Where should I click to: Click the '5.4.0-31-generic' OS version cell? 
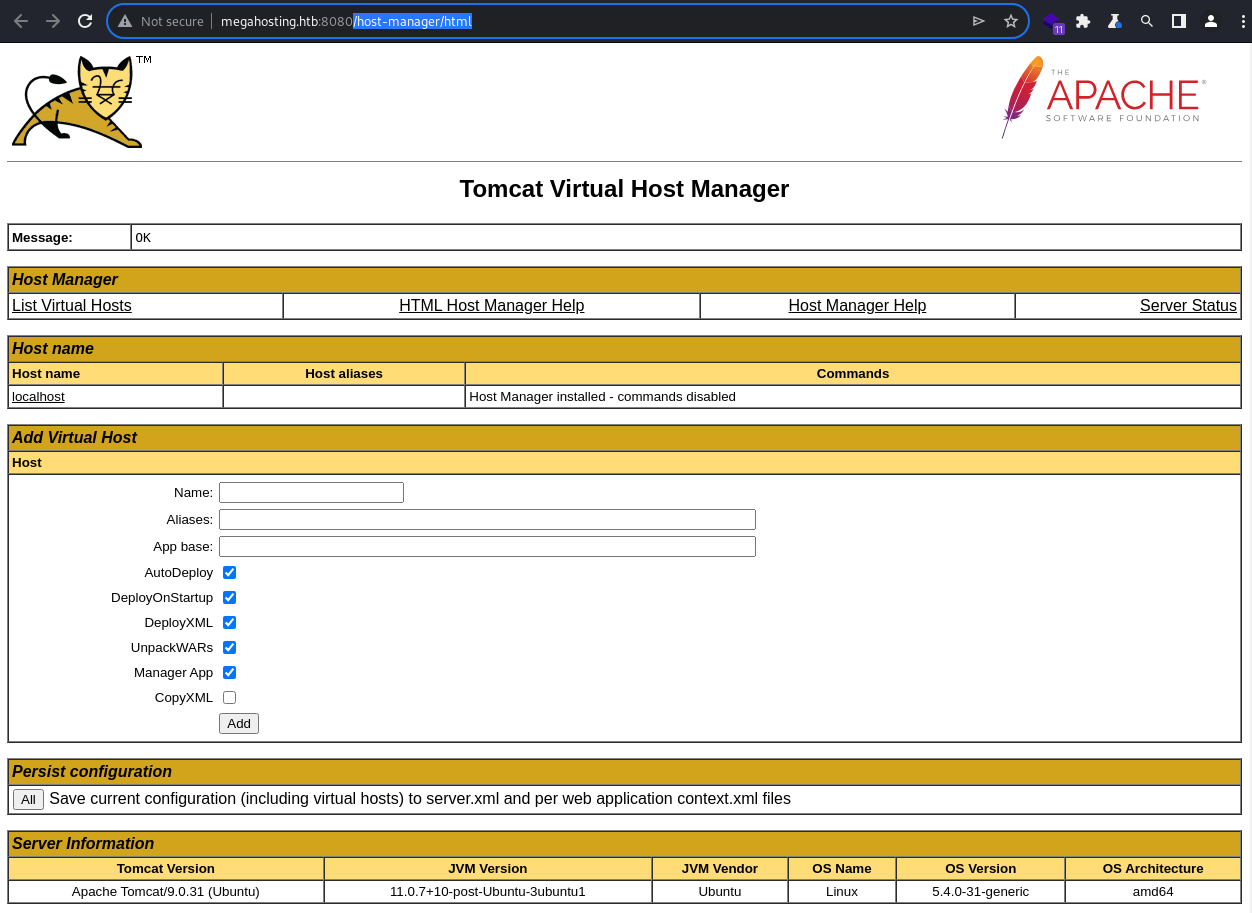pyautogui.click(x=980, y=892)
